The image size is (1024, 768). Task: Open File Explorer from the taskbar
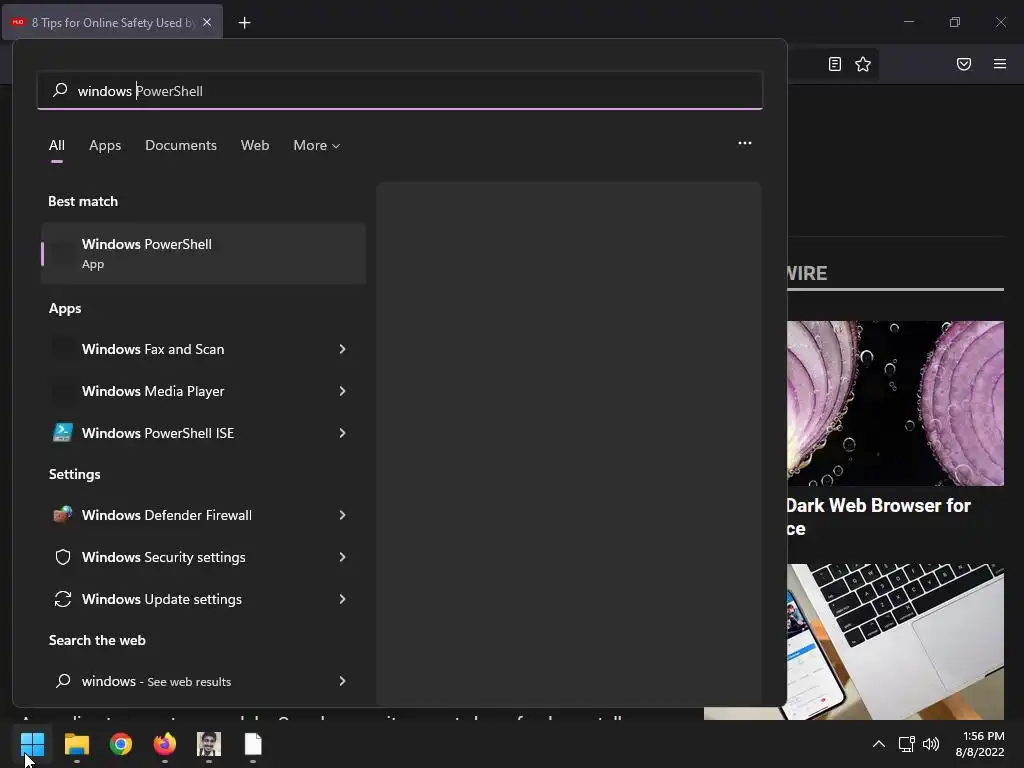tap(76, 744)
